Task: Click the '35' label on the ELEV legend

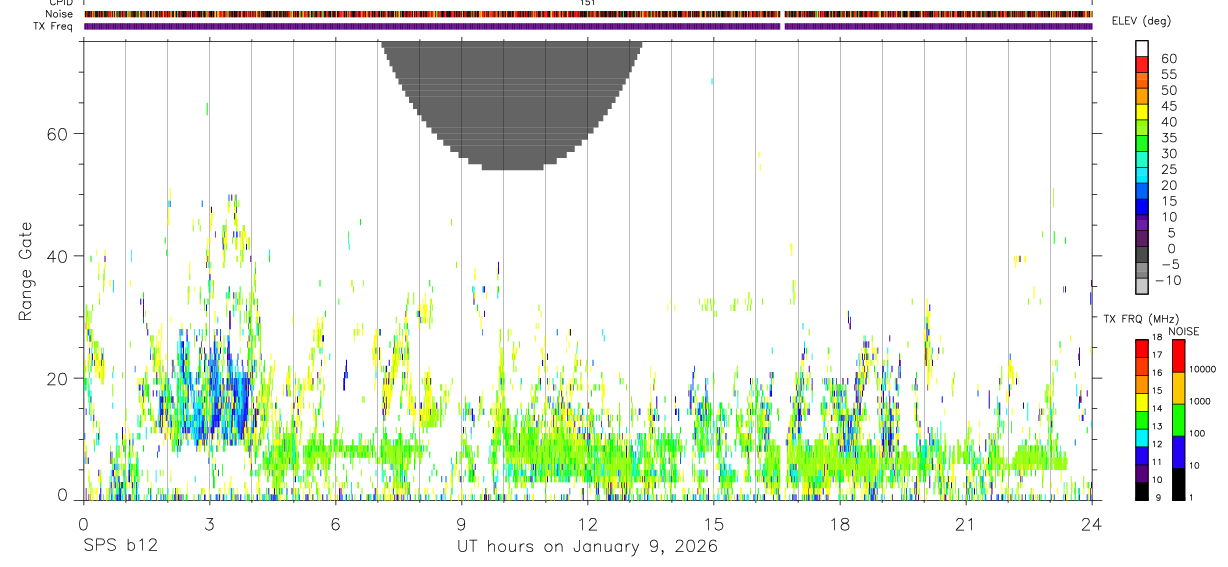Action: click(x=1168, y=138)
